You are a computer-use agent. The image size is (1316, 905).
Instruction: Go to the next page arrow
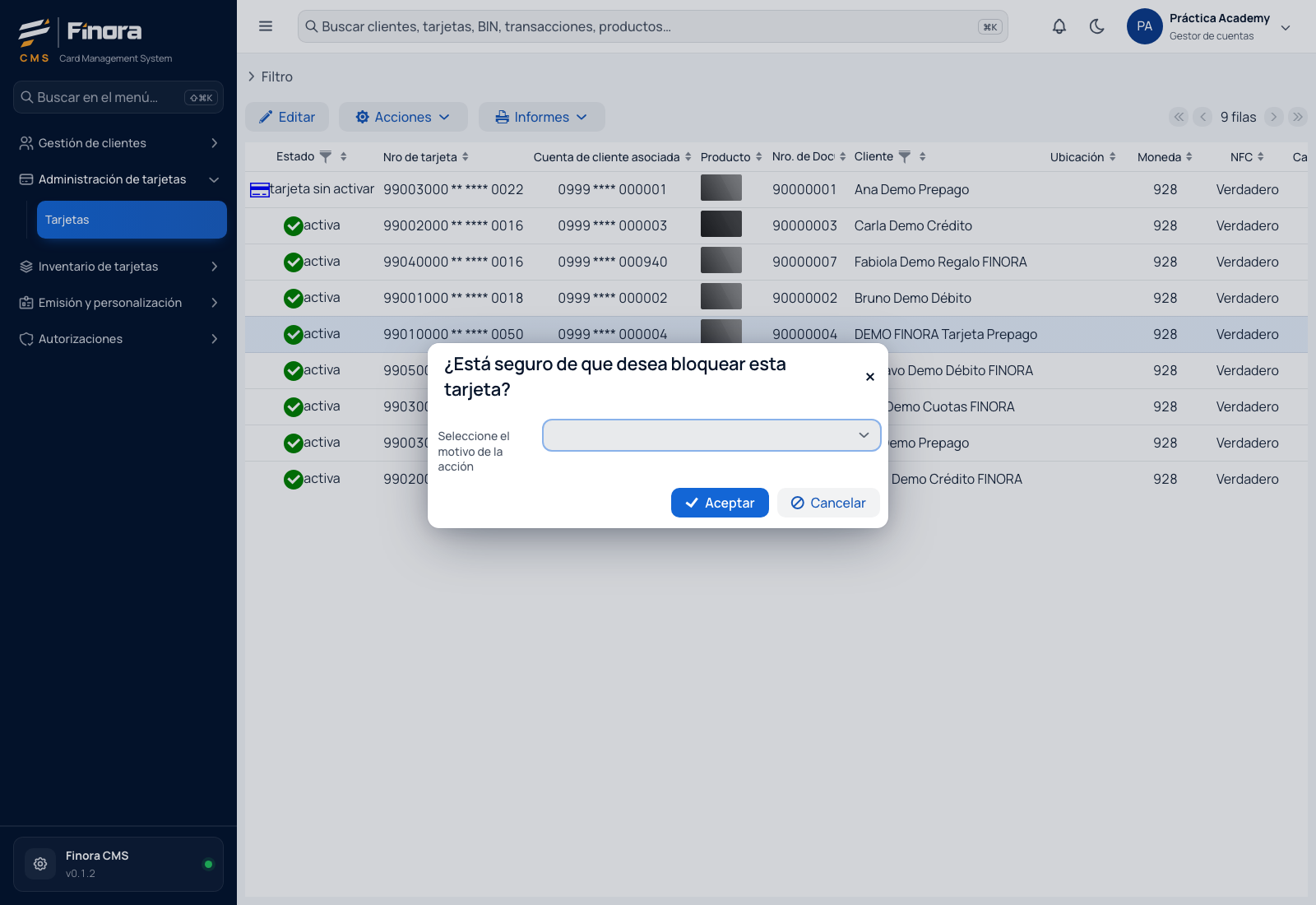coord(1274,117)
